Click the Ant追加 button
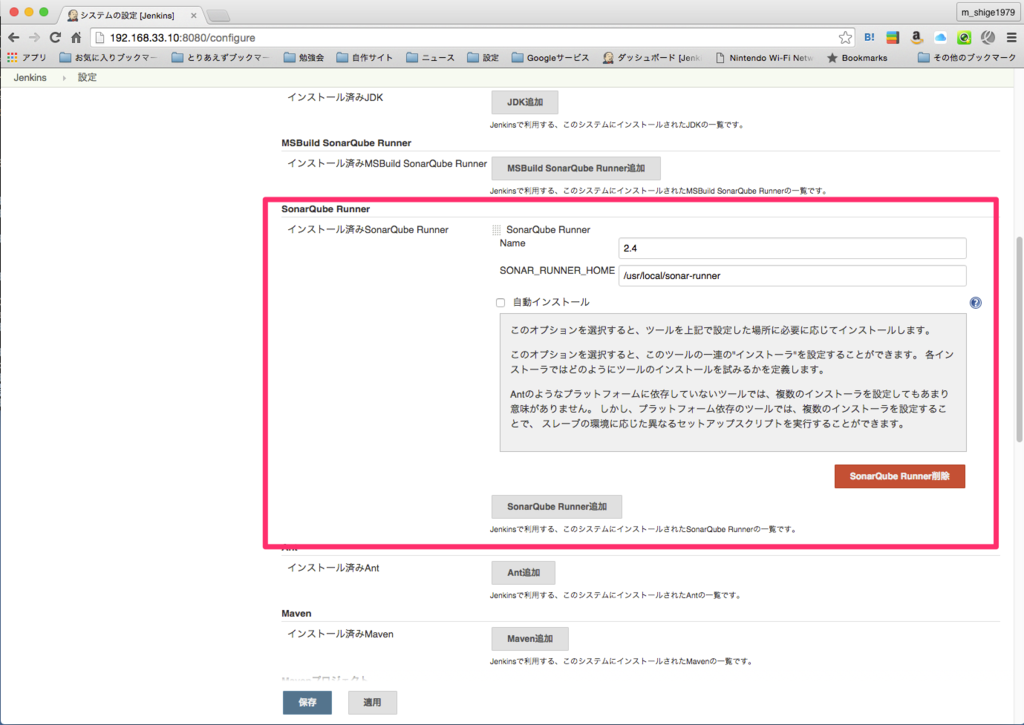 (x=523, y=572)
